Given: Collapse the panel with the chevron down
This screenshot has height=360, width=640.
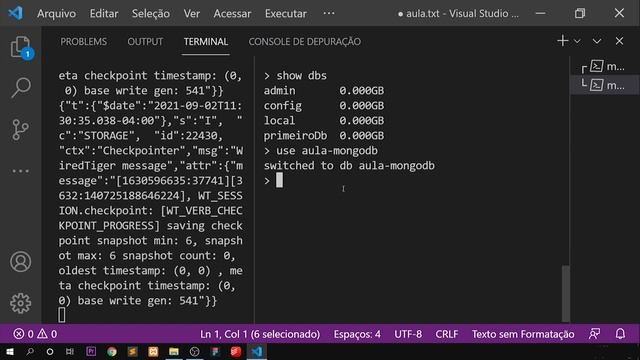Looking at the screenshot, I should click(x=597, y=41).
